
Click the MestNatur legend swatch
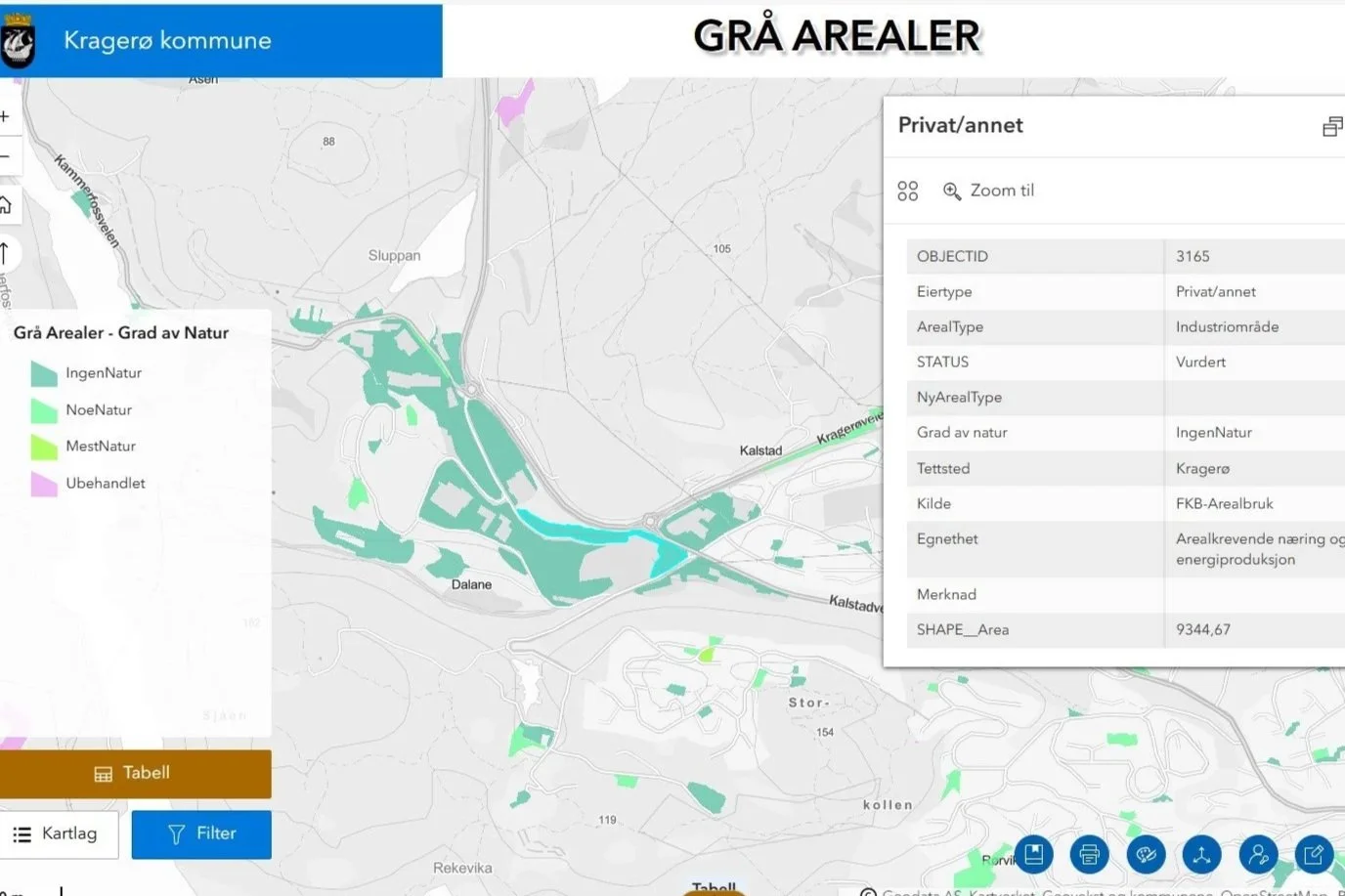pyautogui.click(x=44, y=447)
